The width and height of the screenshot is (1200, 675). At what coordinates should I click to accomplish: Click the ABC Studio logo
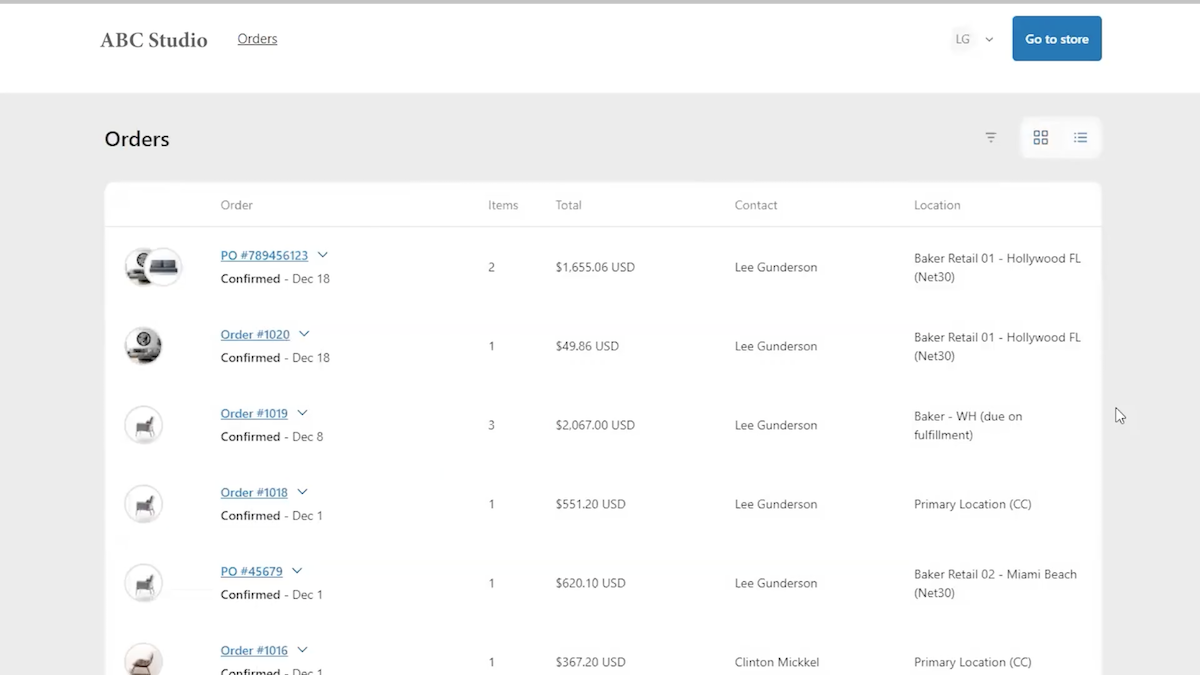point(154,40)
